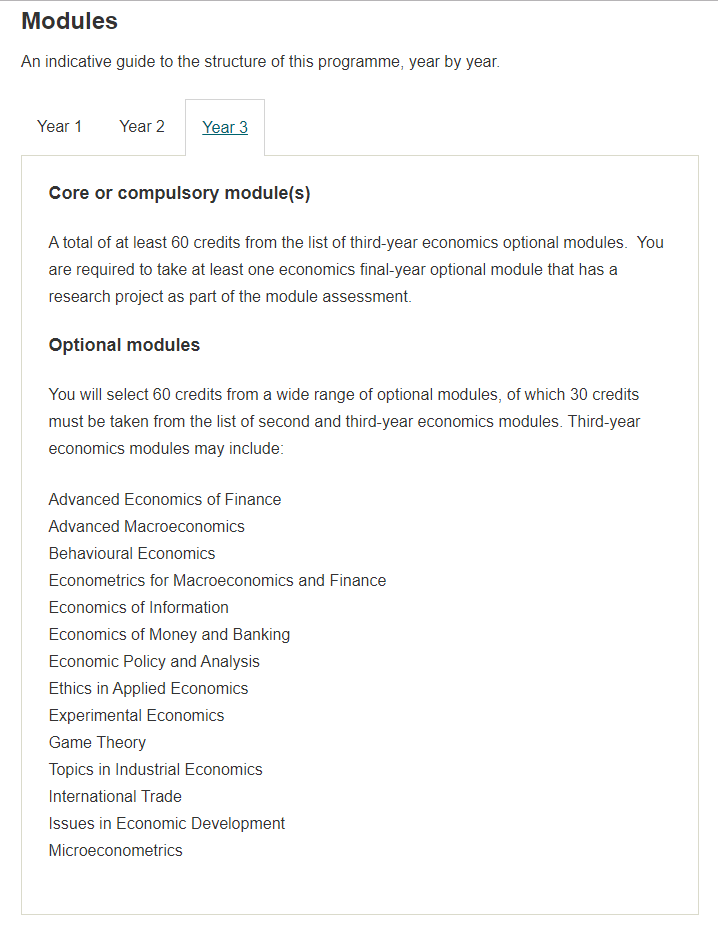Switch to the Year 1 tab
The width and height of the screenshot is (718, 933).
tap(59, 127)
